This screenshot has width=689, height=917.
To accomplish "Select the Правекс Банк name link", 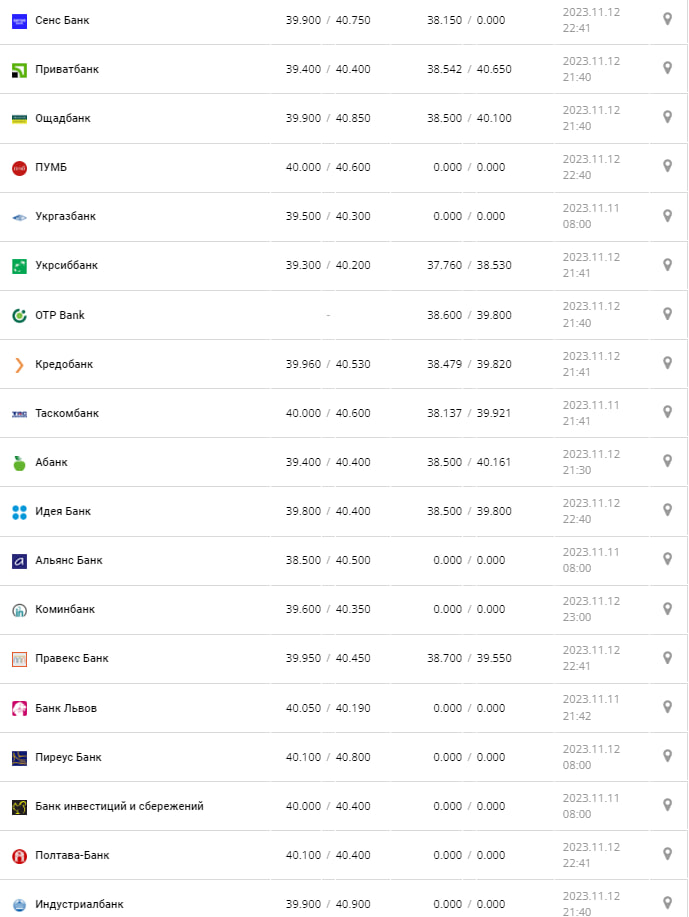I will click(x=71, y=659).
